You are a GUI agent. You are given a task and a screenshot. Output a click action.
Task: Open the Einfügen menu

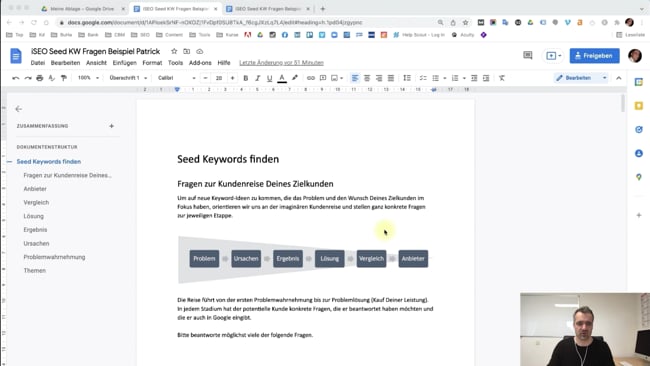click(x=124, y=63)
